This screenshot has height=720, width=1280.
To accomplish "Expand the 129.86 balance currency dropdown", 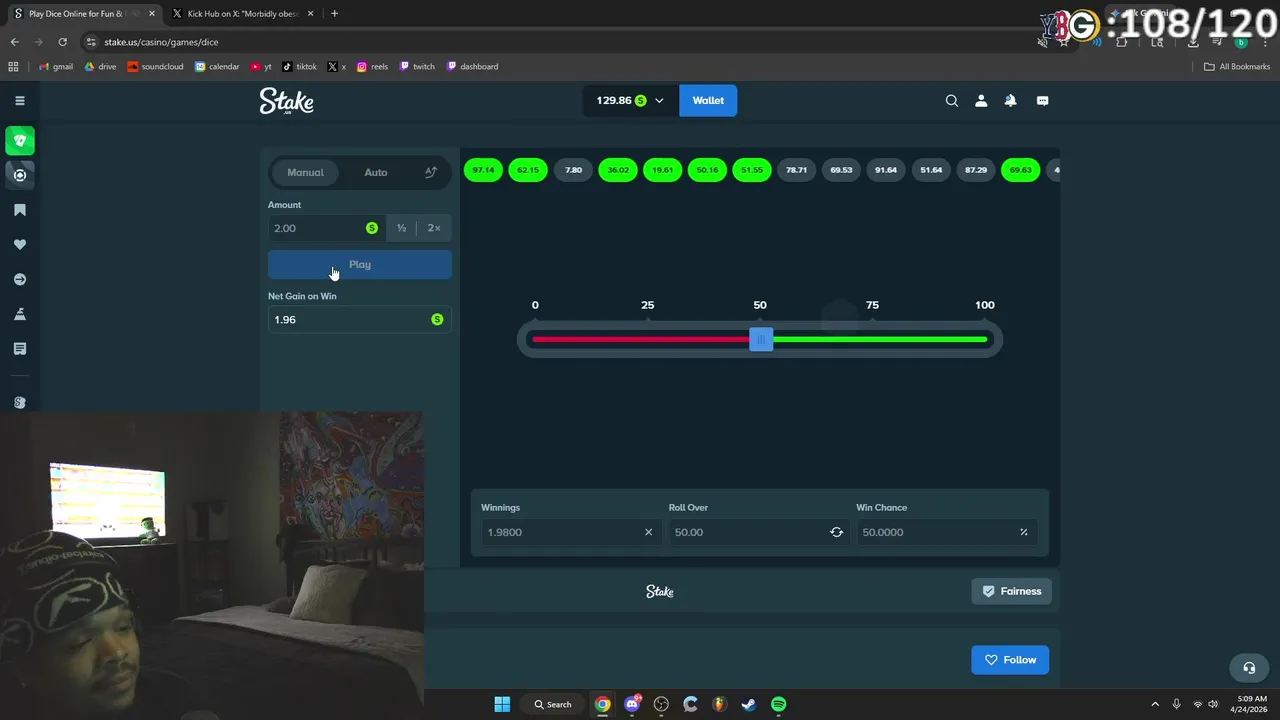I will [x=630, y=100].
